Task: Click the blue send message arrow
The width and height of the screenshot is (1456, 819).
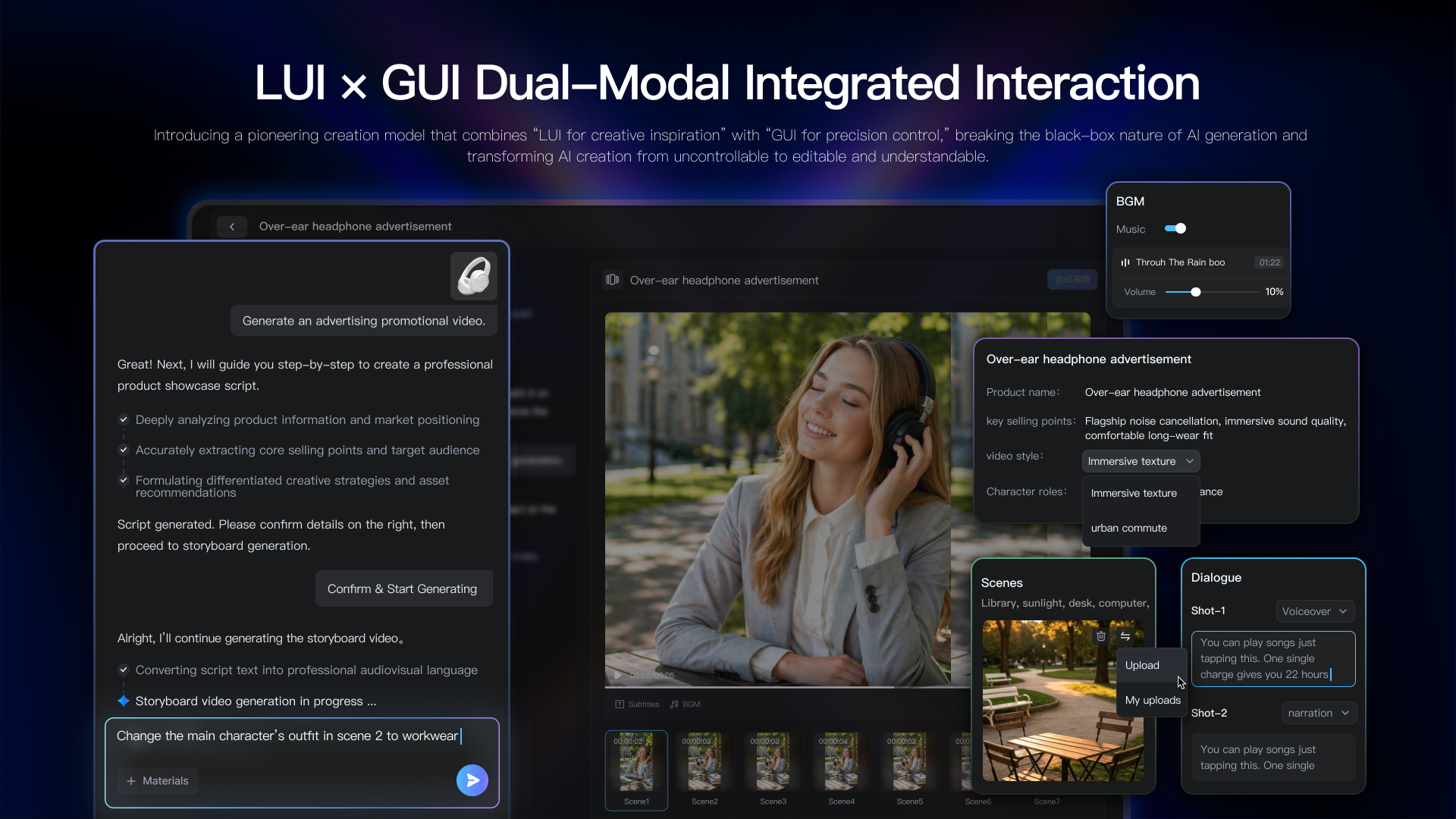Action: click(x=472, y=780)
